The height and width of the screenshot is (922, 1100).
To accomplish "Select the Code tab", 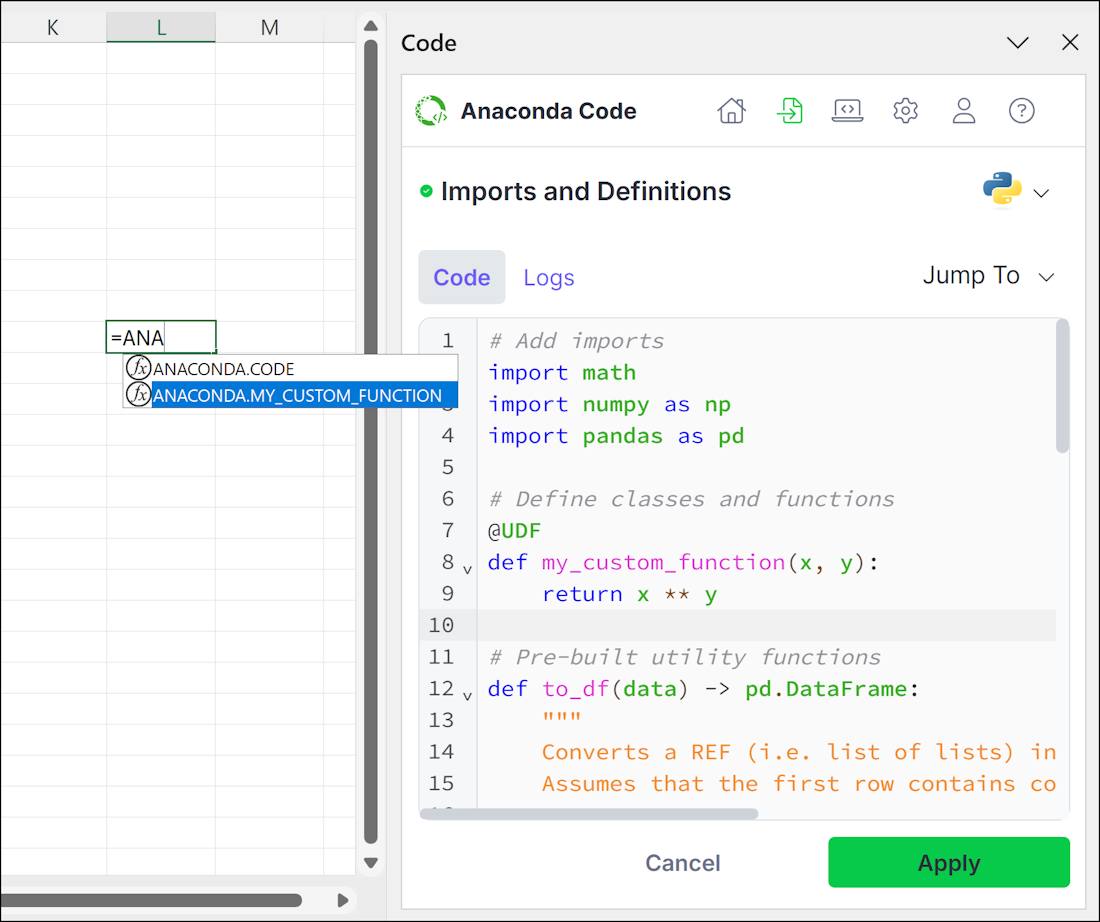I will (461, 277).
